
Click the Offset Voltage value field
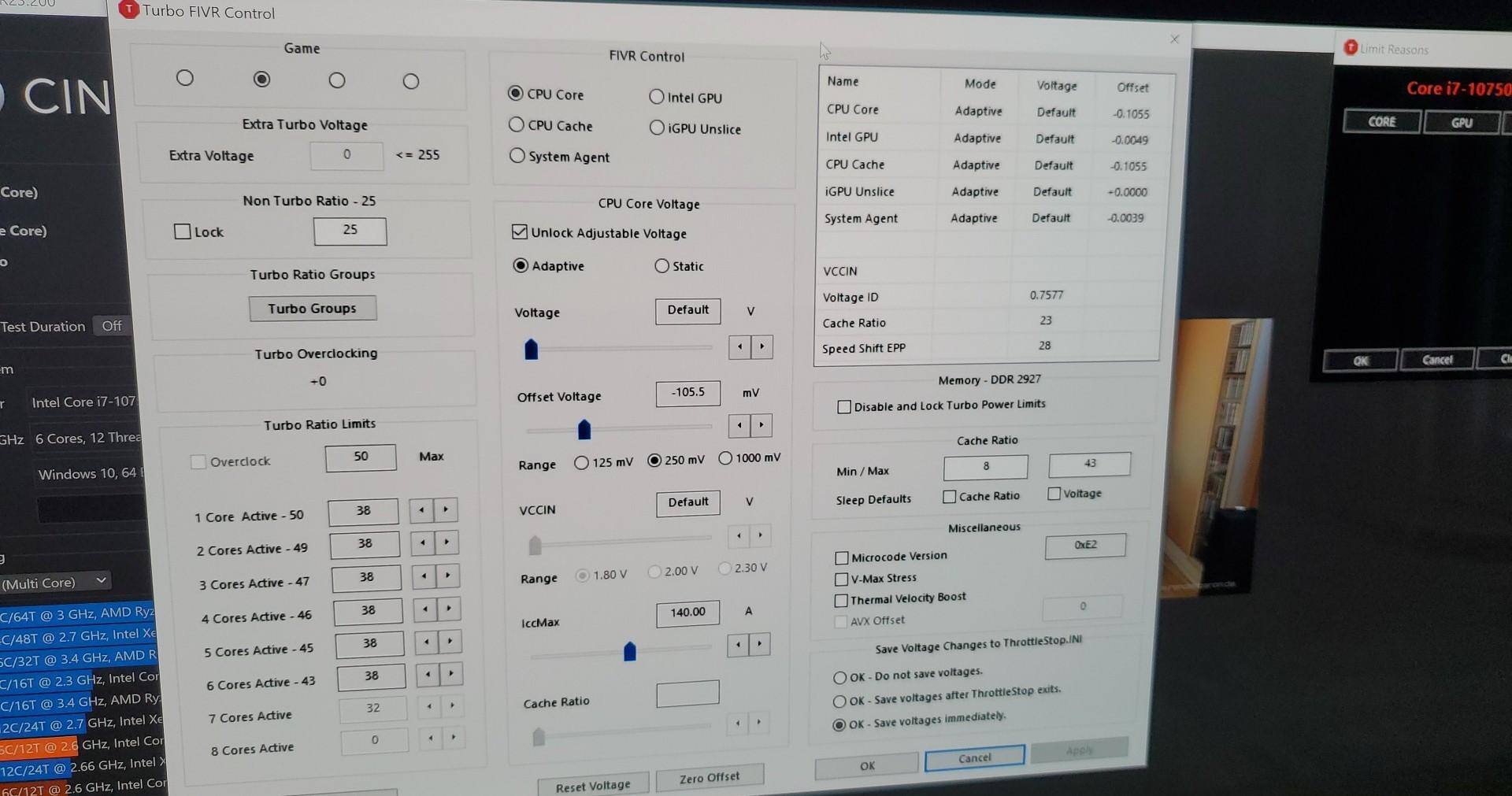687,392
